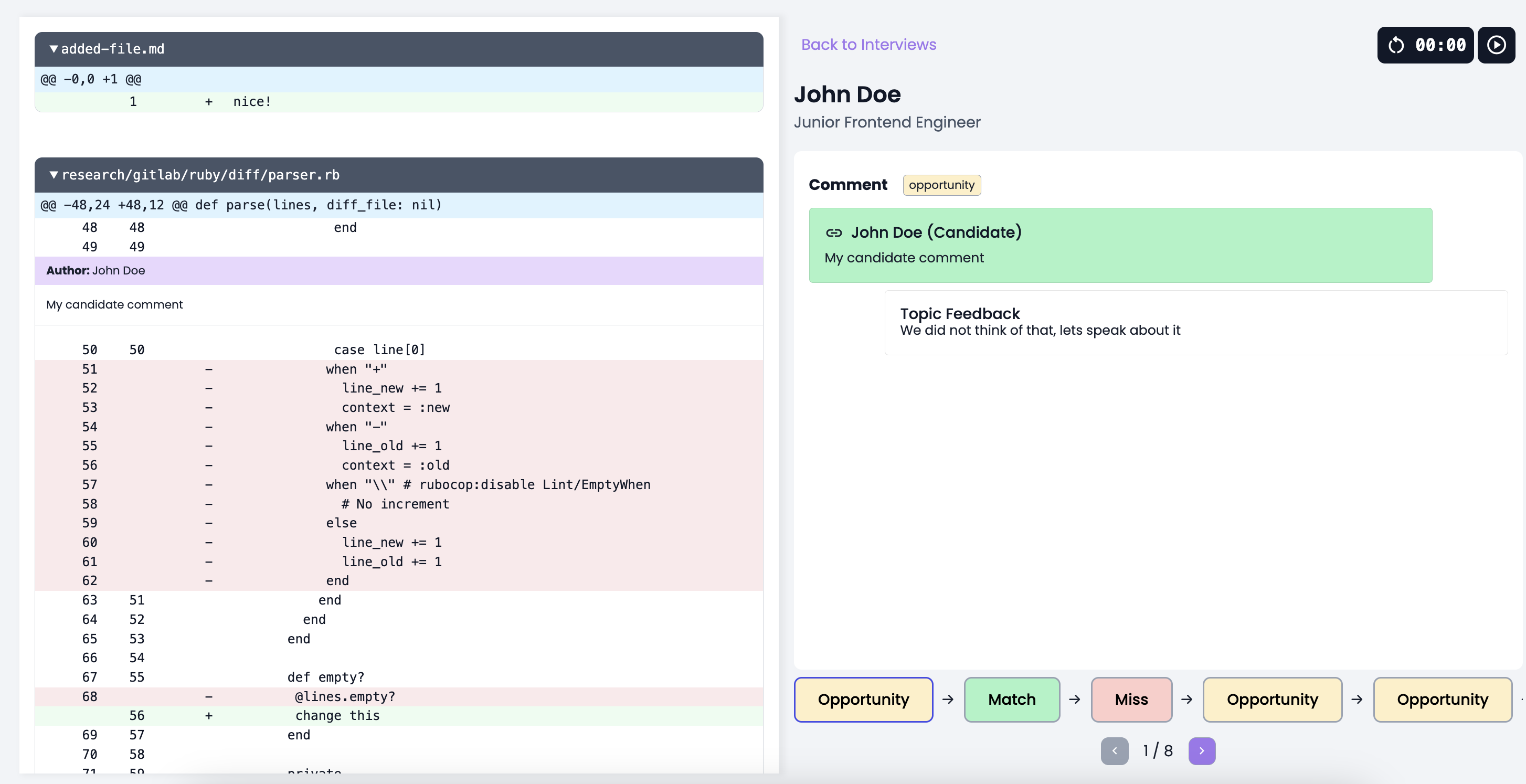Click the arrow between Match and Miss
Screen dimensions: 1526x784
(x=1075, y=700)
